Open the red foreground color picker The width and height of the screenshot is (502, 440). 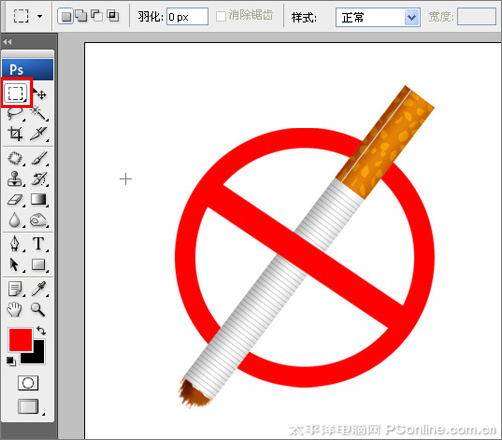coord(20,339)
